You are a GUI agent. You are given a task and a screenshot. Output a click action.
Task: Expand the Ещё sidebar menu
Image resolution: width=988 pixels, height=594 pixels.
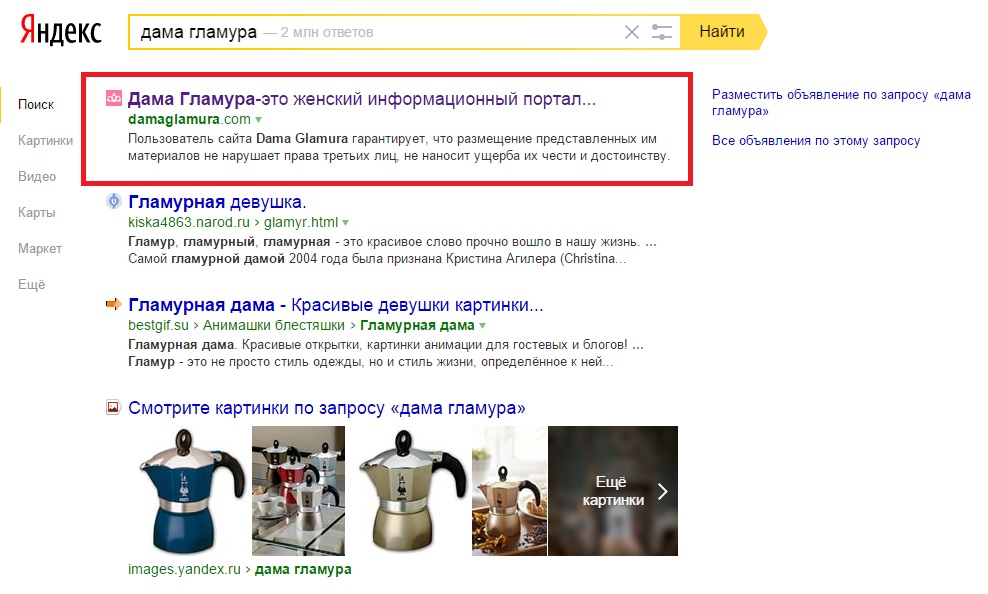click(30, 284)
